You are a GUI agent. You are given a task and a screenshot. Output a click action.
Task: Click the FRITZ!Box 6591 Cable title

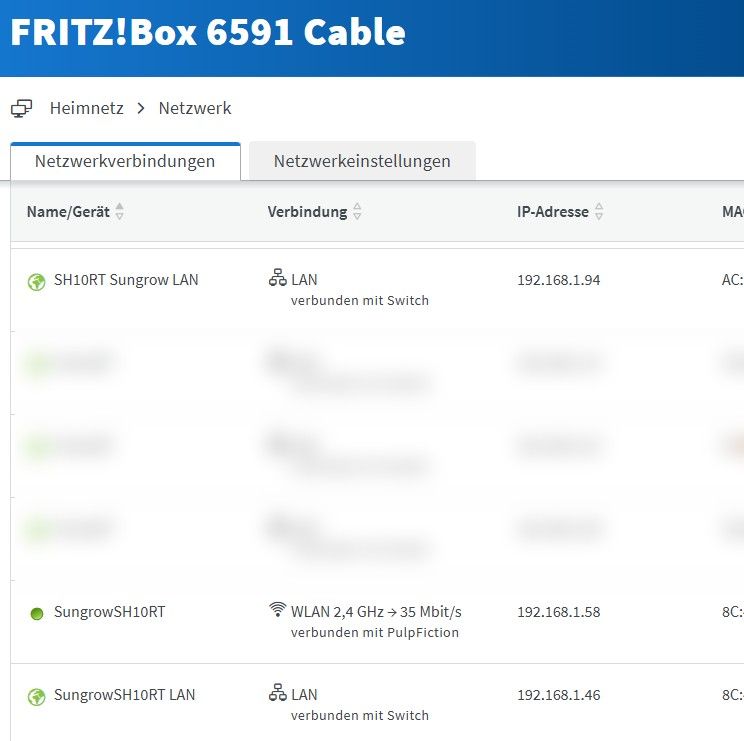pos(208,32)
